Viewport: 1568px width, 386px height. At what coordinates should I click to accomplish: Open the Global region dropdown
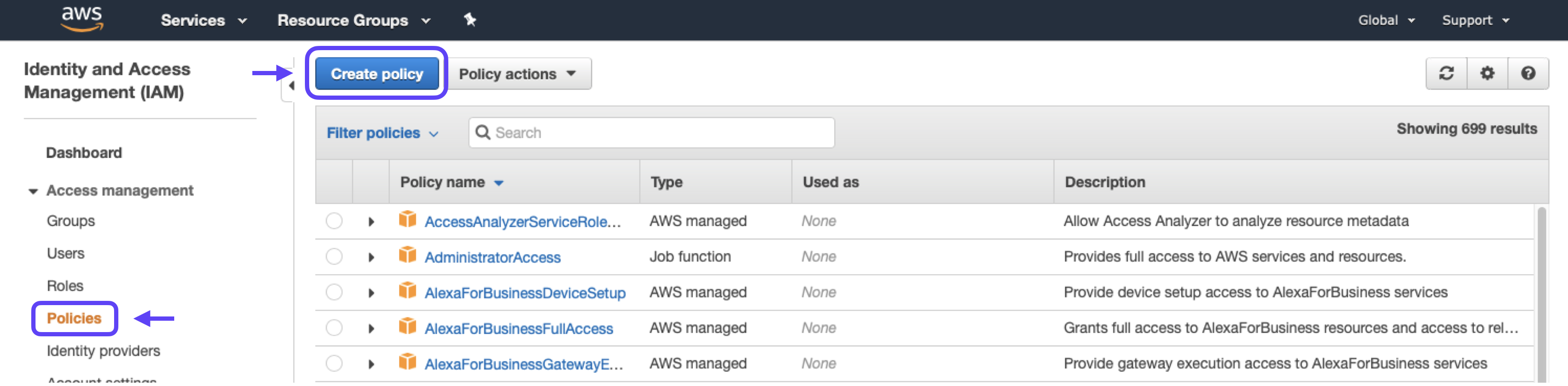(x=1386, y=20)
